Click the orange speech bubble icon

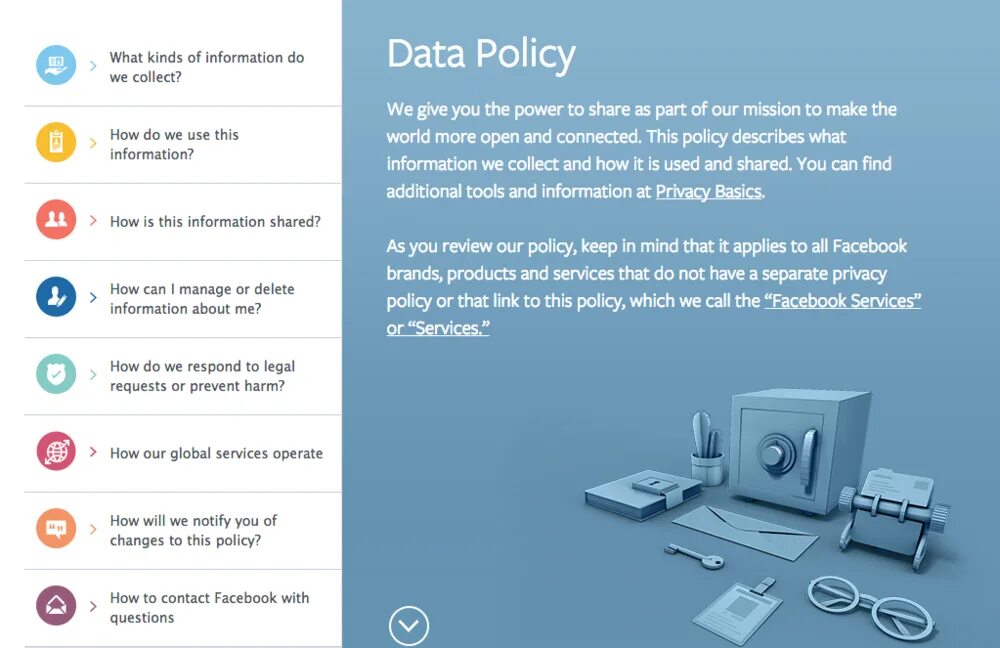tap(56, 529)
